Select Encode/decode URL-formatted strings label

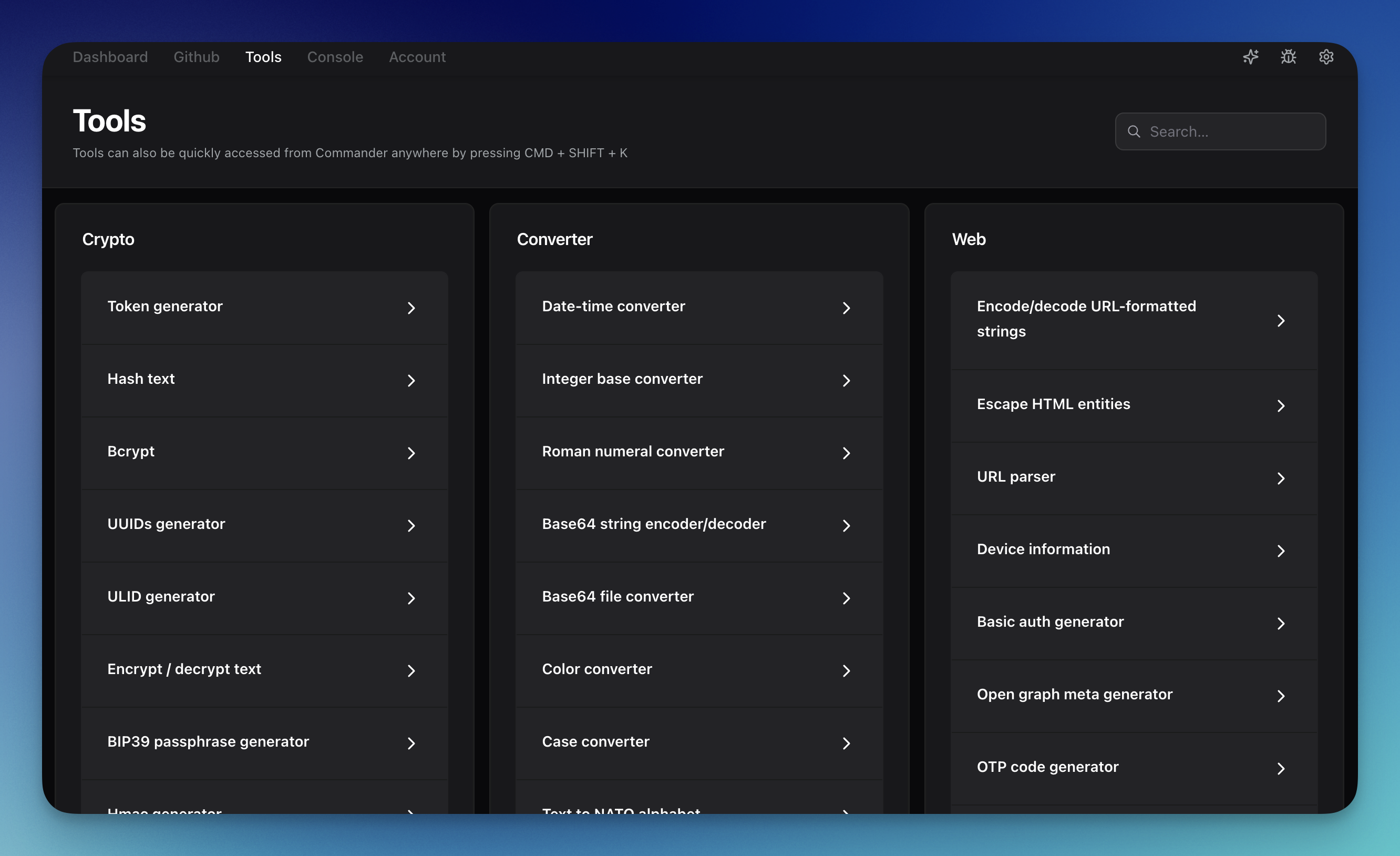tap(1086, 319)
